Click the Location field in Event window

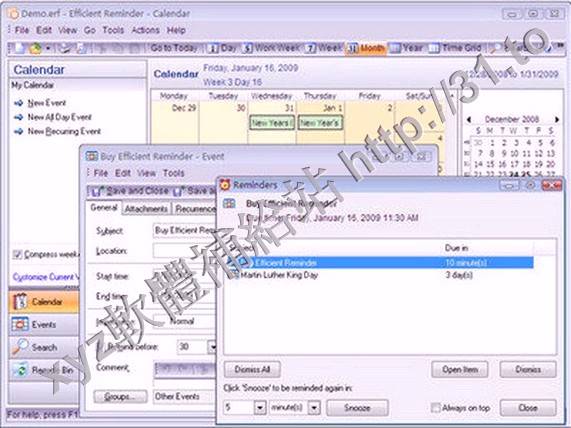(x=185, y=251)
